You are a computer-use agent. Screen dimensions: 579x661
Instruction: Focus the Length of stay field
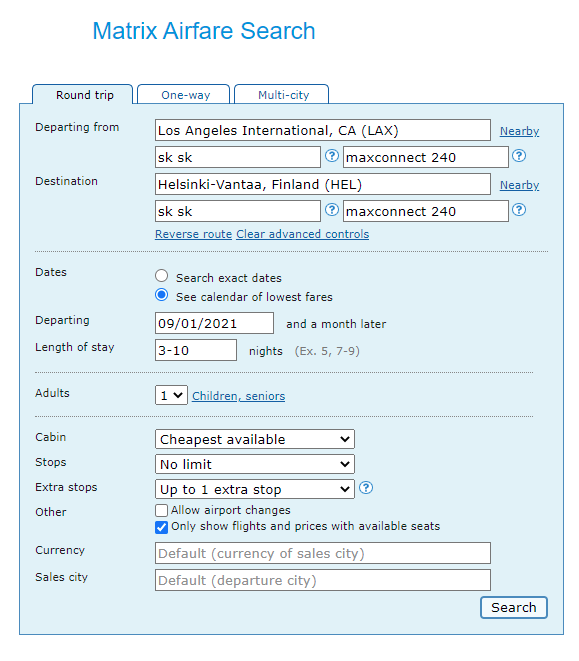196,350
